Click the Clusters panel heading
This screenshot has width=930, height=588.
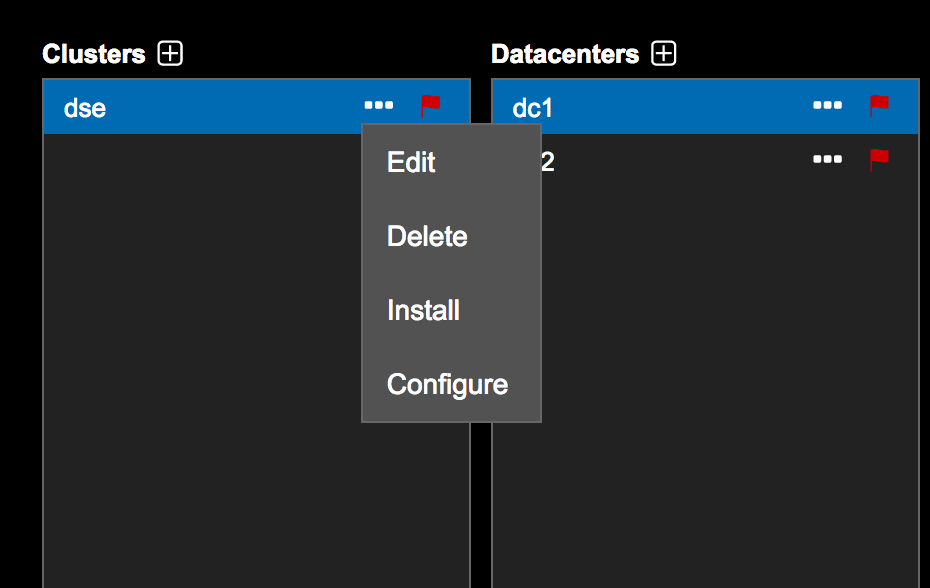click(96, 53)
